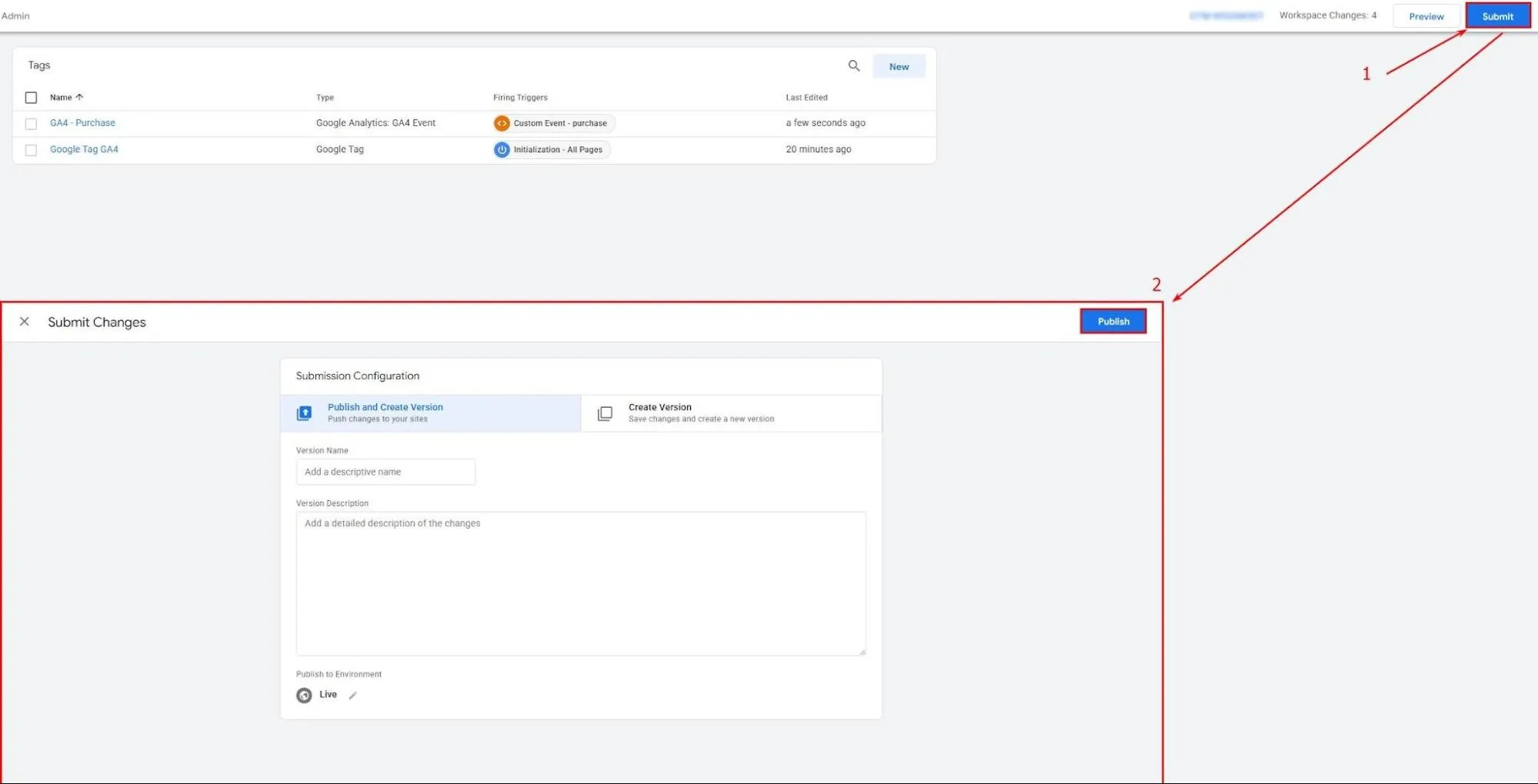Click the Version Name field
Viewport: 1538px width, 784px height.
tap(385, 472)
